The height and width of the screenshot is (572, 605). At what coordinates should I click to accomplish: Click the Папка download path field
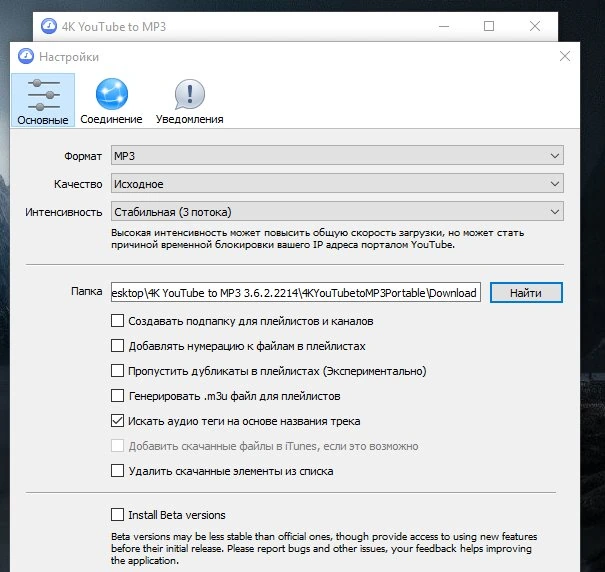click(296, 293)
